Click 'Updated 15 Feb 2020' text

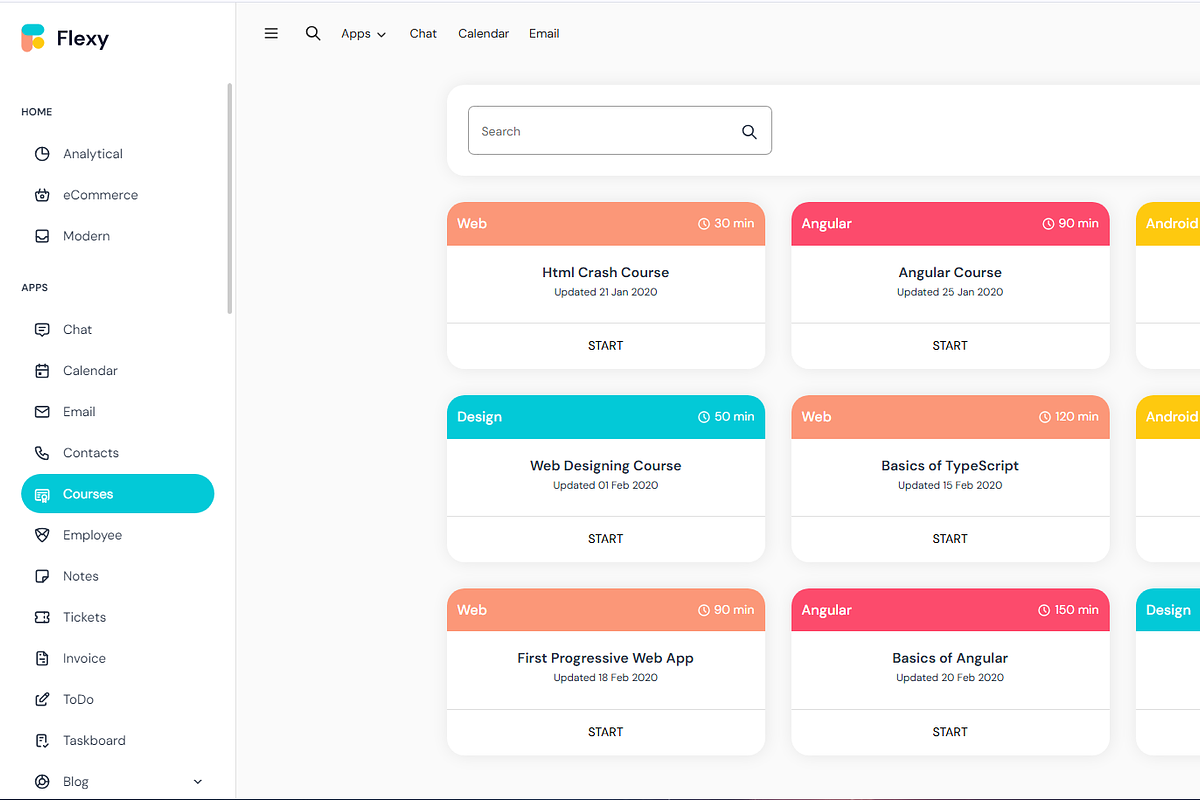(x=950, y=485)
